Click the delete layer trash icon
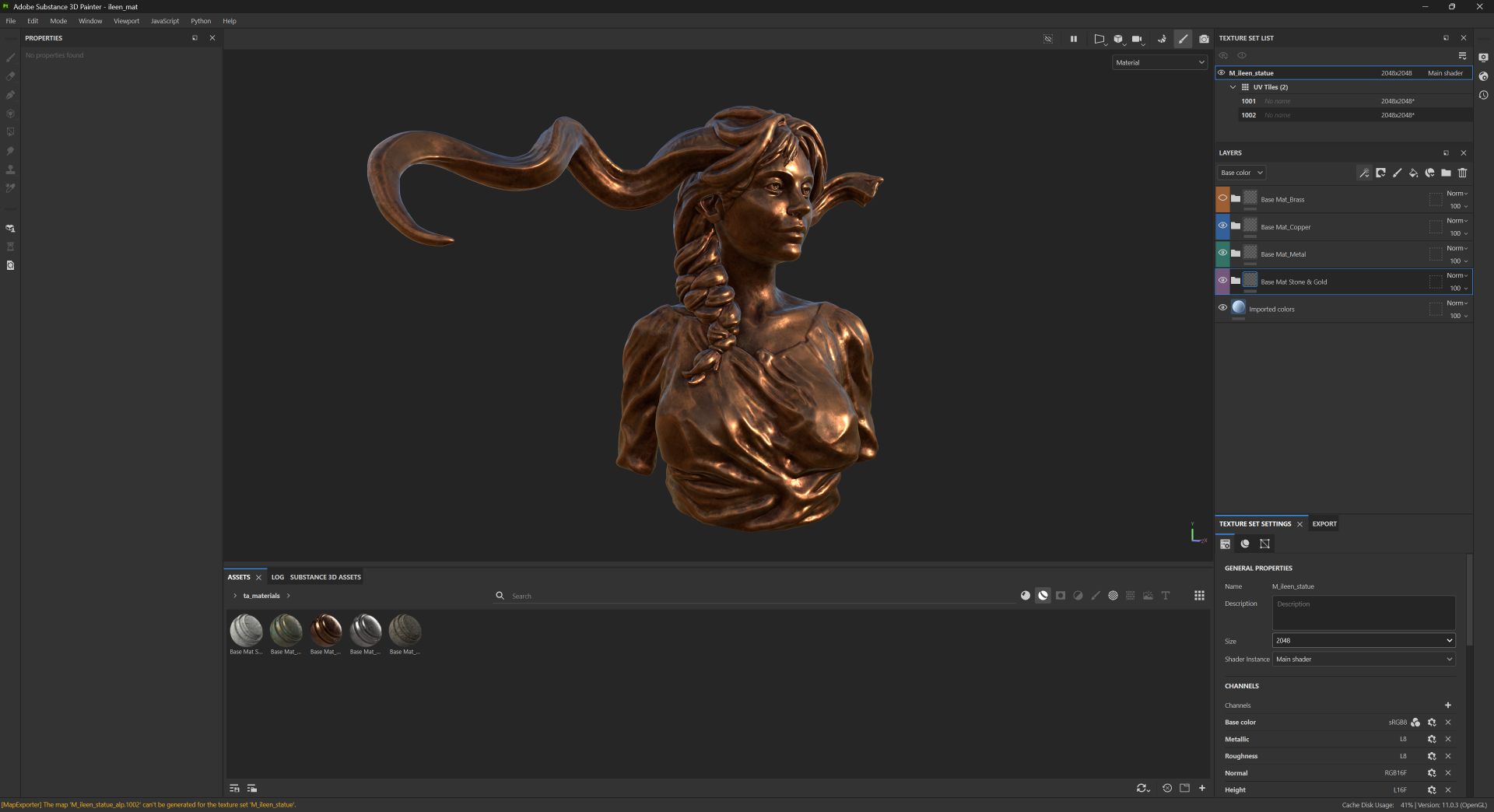Viewport: 1494px width, 812px height. (1462, 173)
